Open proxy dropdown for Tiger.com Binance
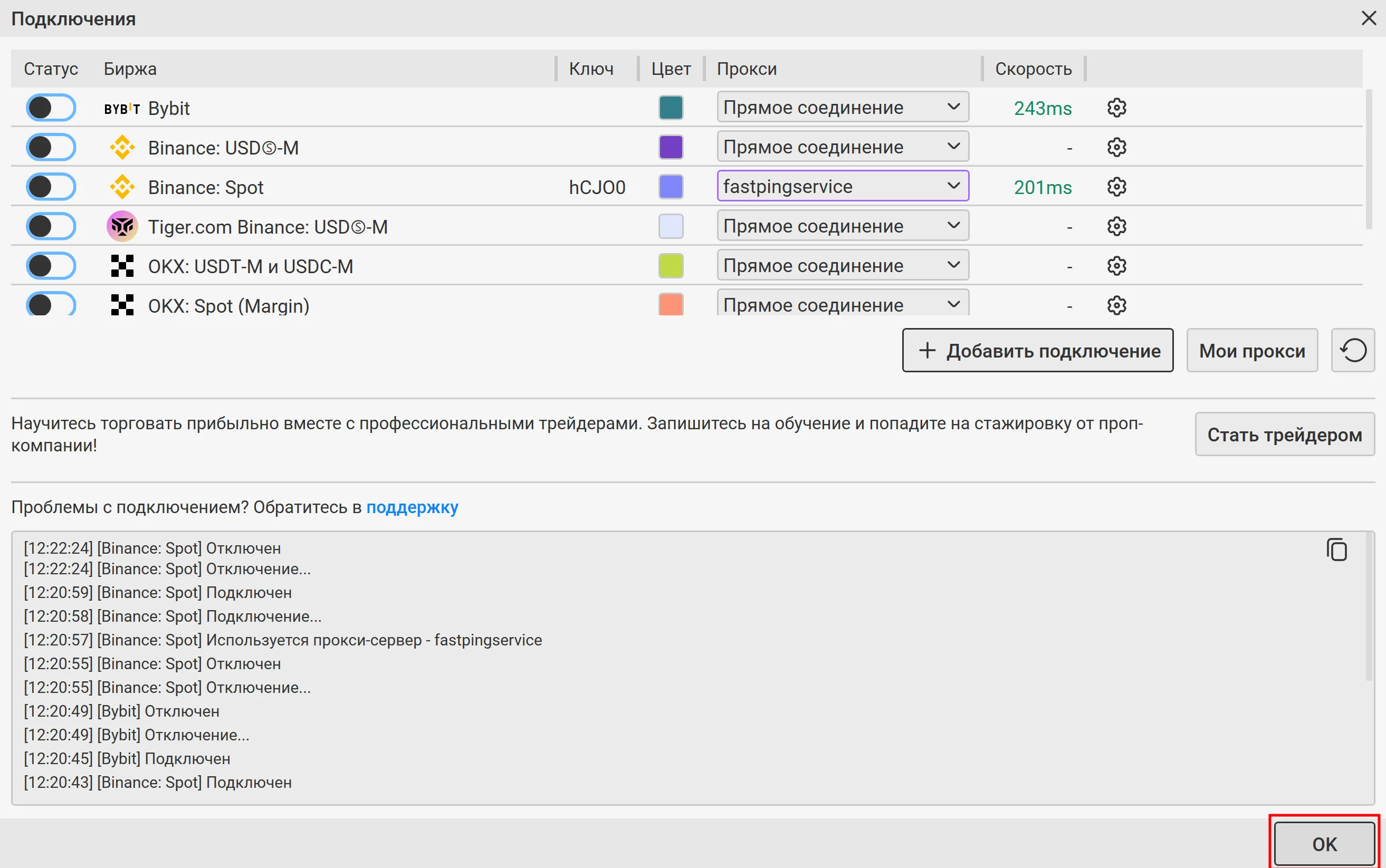Image resolution: width=1386 pixels, height=868 pixels. click(842, 226)
